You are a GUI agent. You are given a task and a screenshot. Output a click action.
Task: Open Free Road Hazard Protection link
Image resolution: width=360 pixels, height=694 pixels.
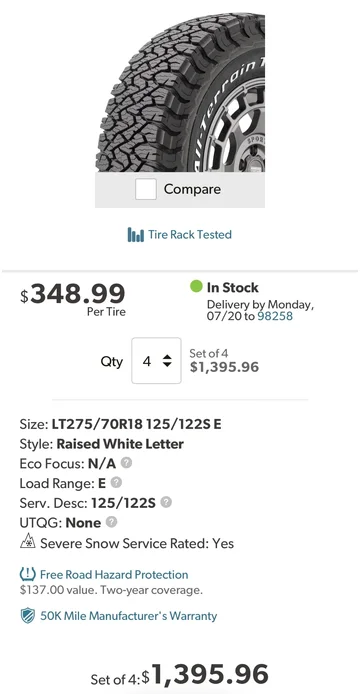(x=114, y=574)
